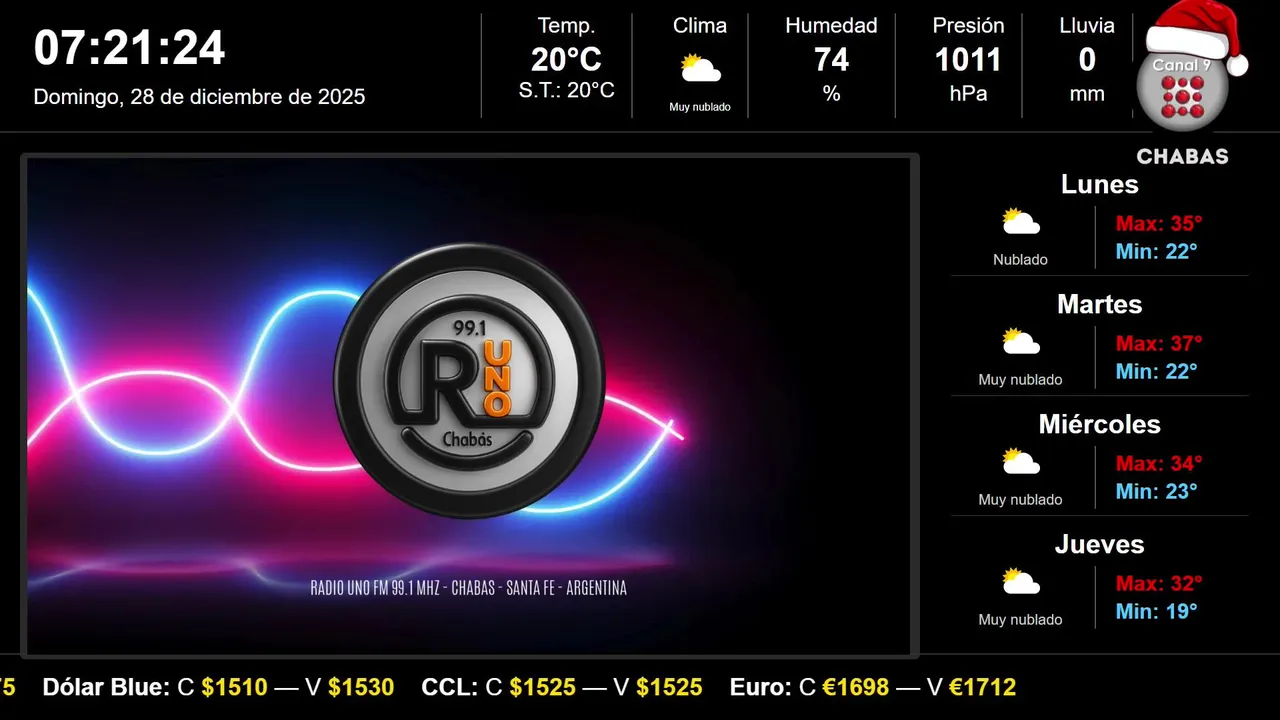Click the Presión label in header
This screenshot has height=720, width=1280.
click(x=968, y=25)
